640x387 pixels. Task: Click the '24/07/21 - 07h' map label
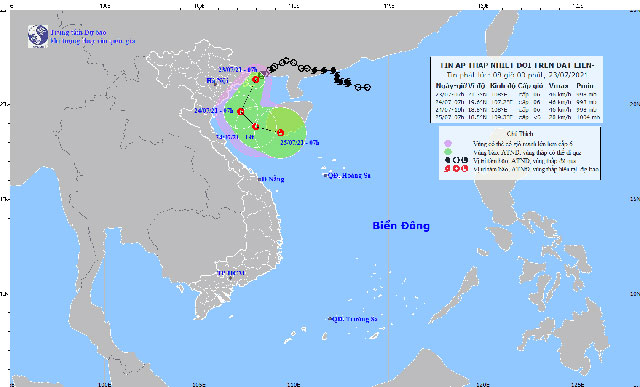coord(215,111)
